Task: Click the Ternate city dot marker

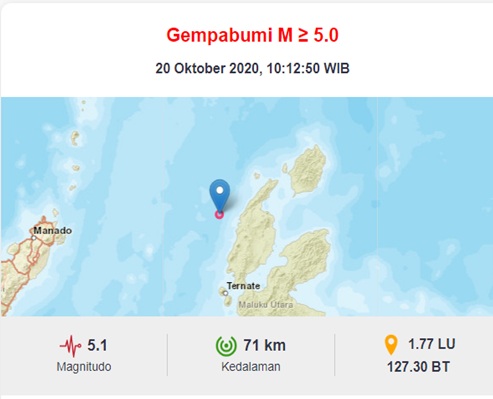Action: click(x=226, y=293)
